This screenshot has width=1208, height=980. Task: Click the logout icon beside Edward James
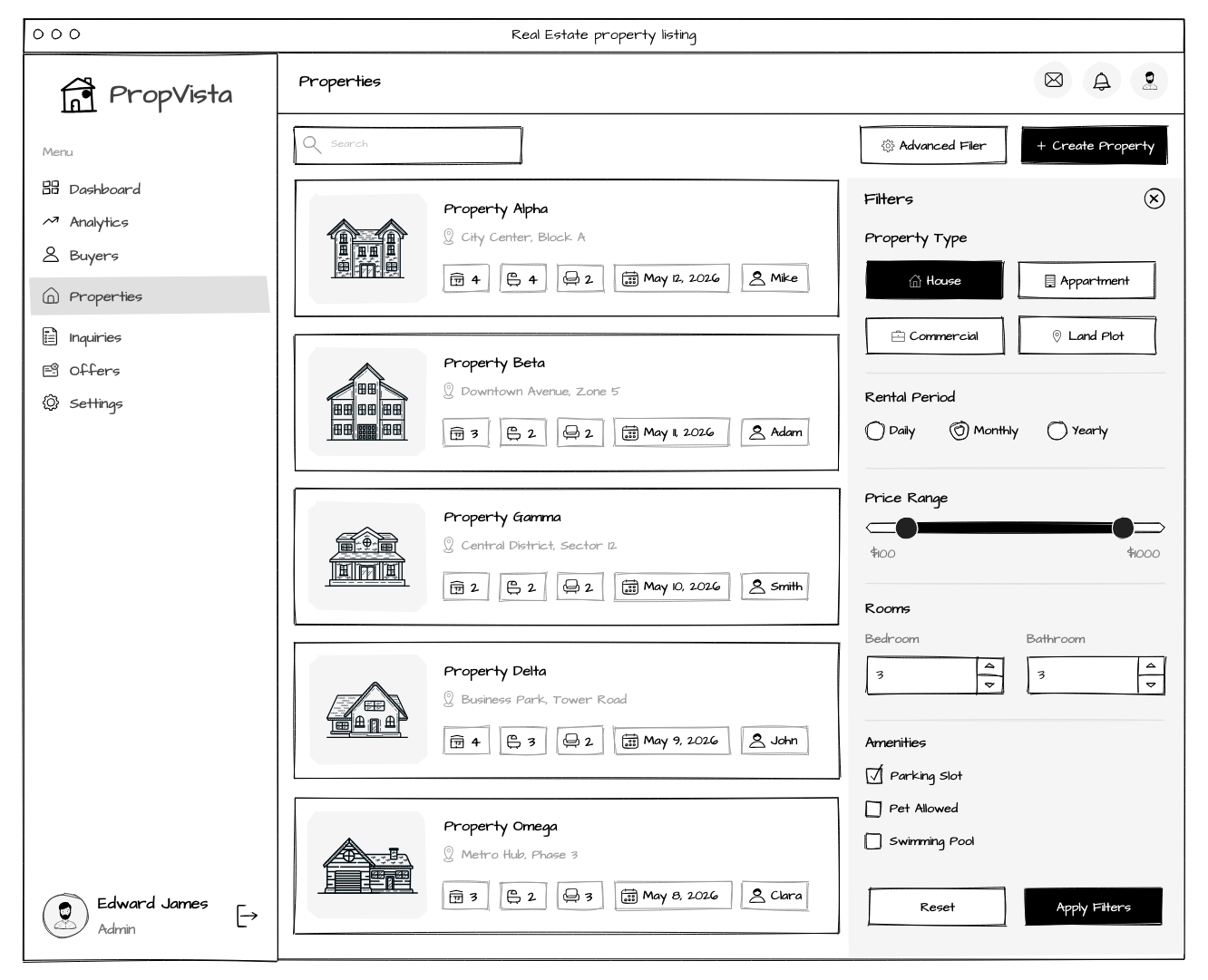coord(247,916)
